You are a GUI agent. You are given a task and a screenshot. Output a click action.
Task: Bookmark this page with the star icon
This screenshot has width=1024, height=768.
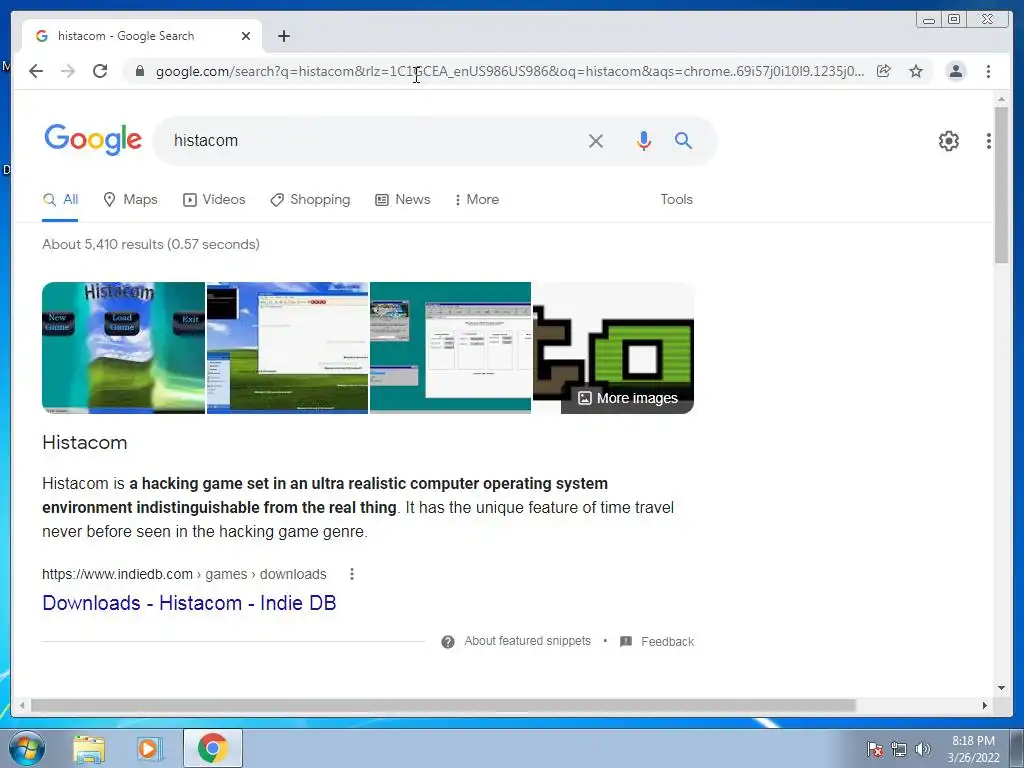pyautogui.click(x=916, y=71)
